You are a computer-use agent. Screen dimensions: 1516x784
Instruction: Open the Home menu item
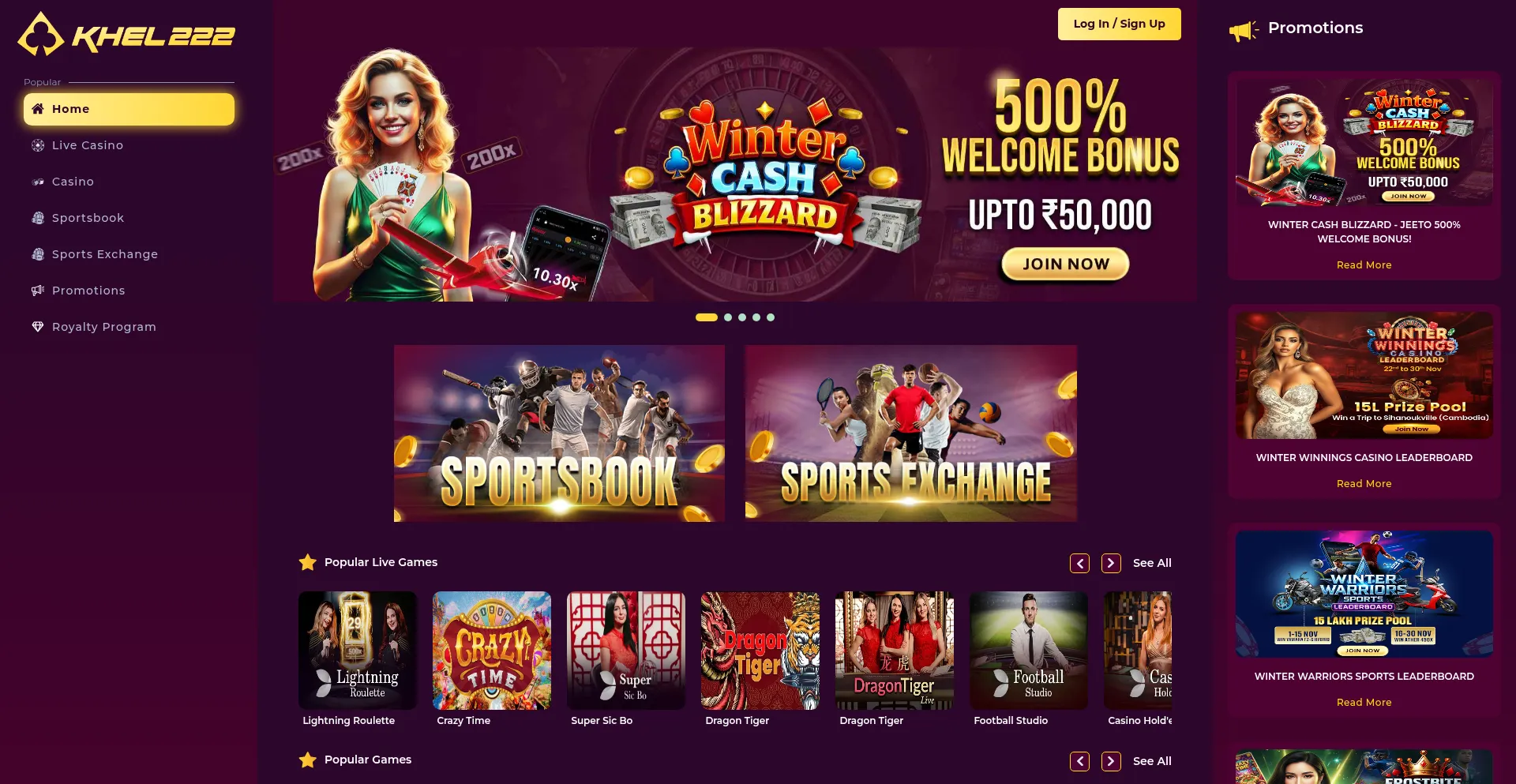click(x=129, y=109)
